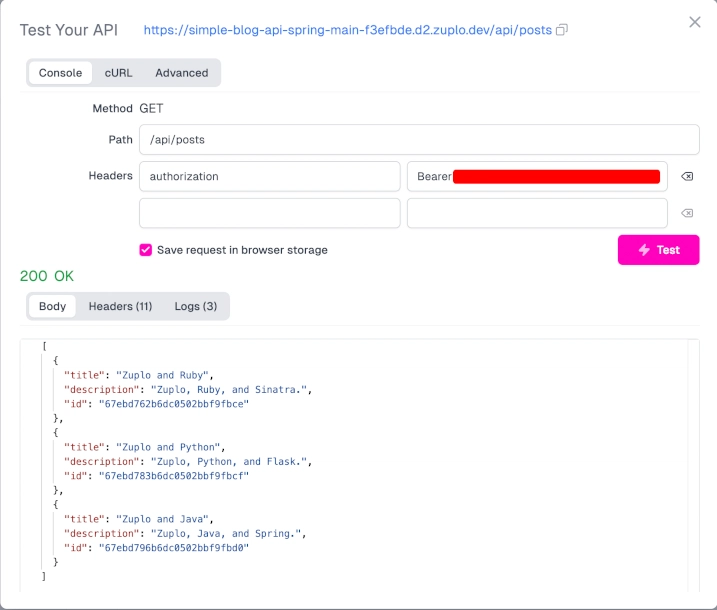Open the simple-blog-api zuplo.dev URL link
717x610 pixels.
pyautogui.click(x=348, y=30)
